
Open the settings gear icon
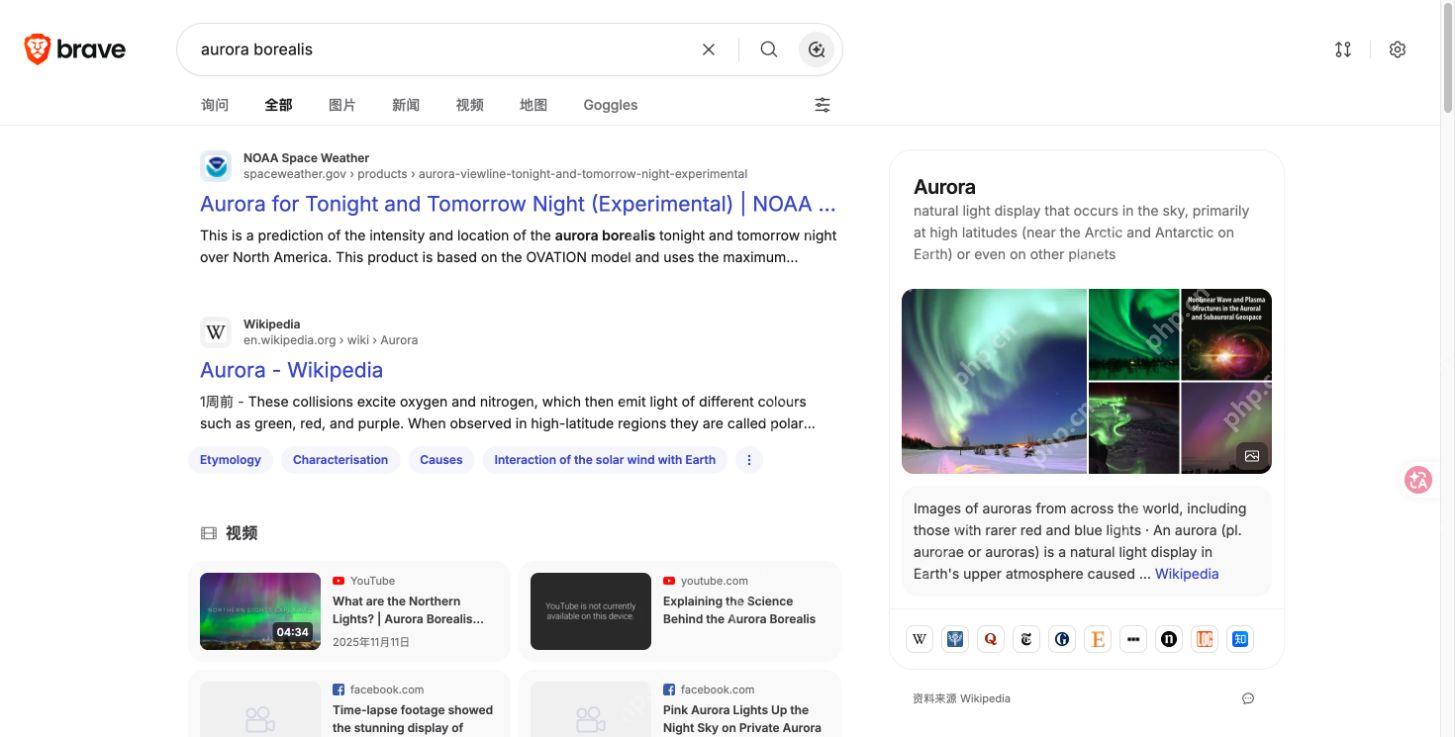point(1397,49)
